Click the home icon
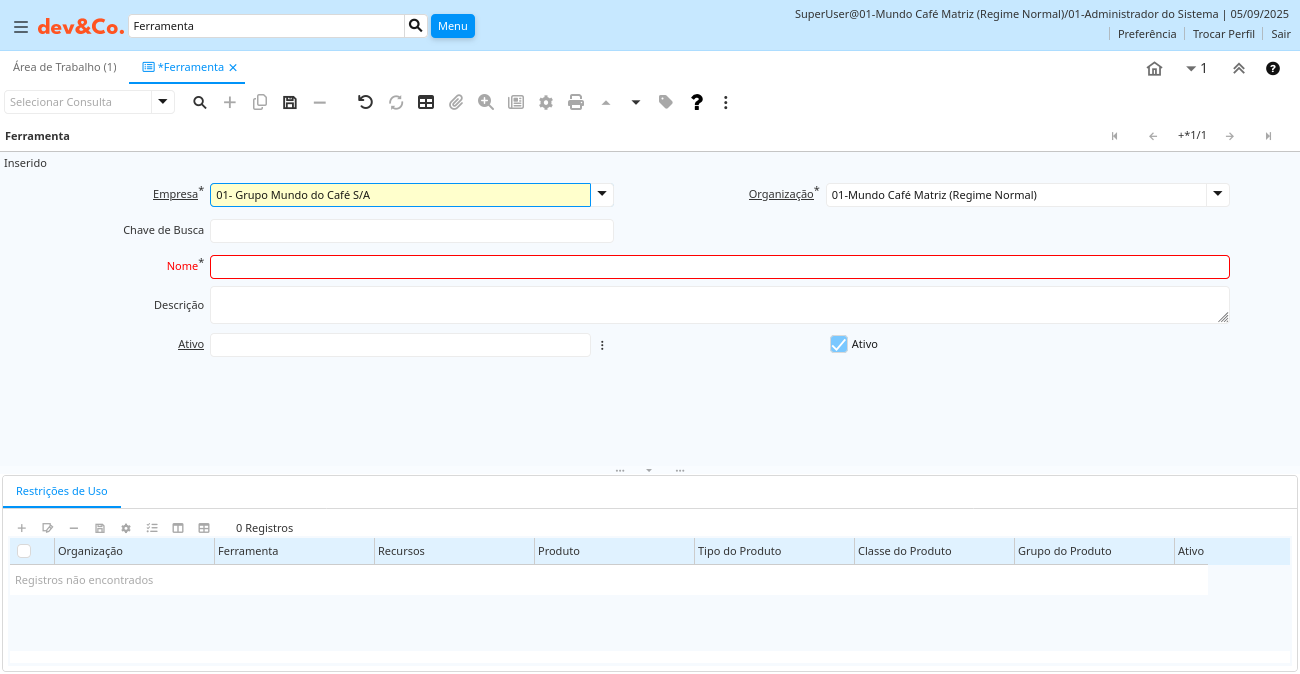Viewport: 1300px width, 674px height. pyautogui.click(x=1154, y=69)
